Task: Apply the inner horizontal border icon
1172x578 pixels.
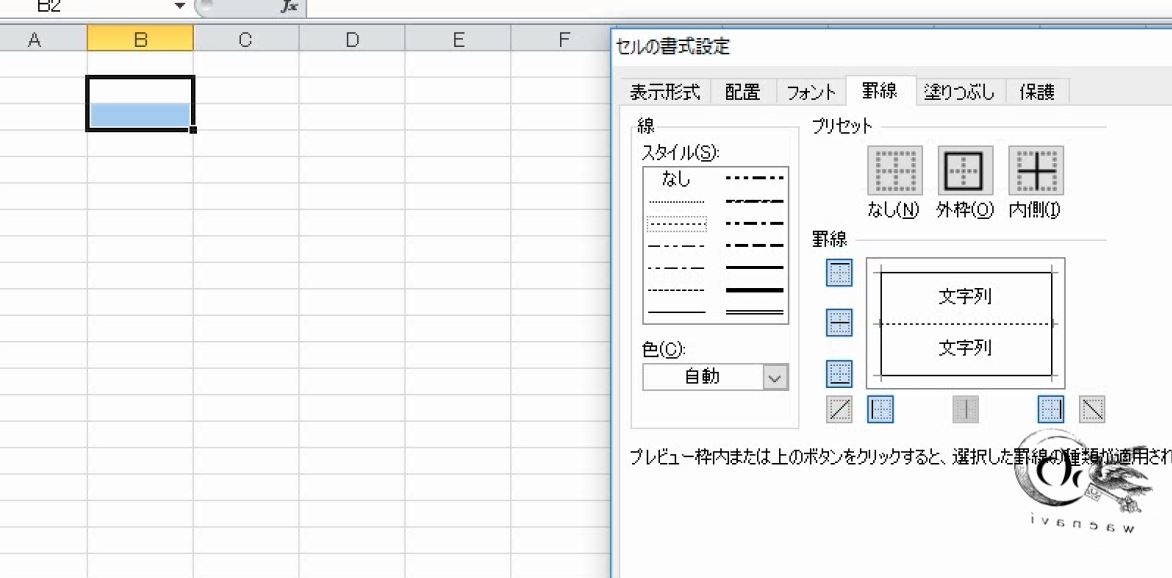Action: pyautogui.click(x=838, y=322)
